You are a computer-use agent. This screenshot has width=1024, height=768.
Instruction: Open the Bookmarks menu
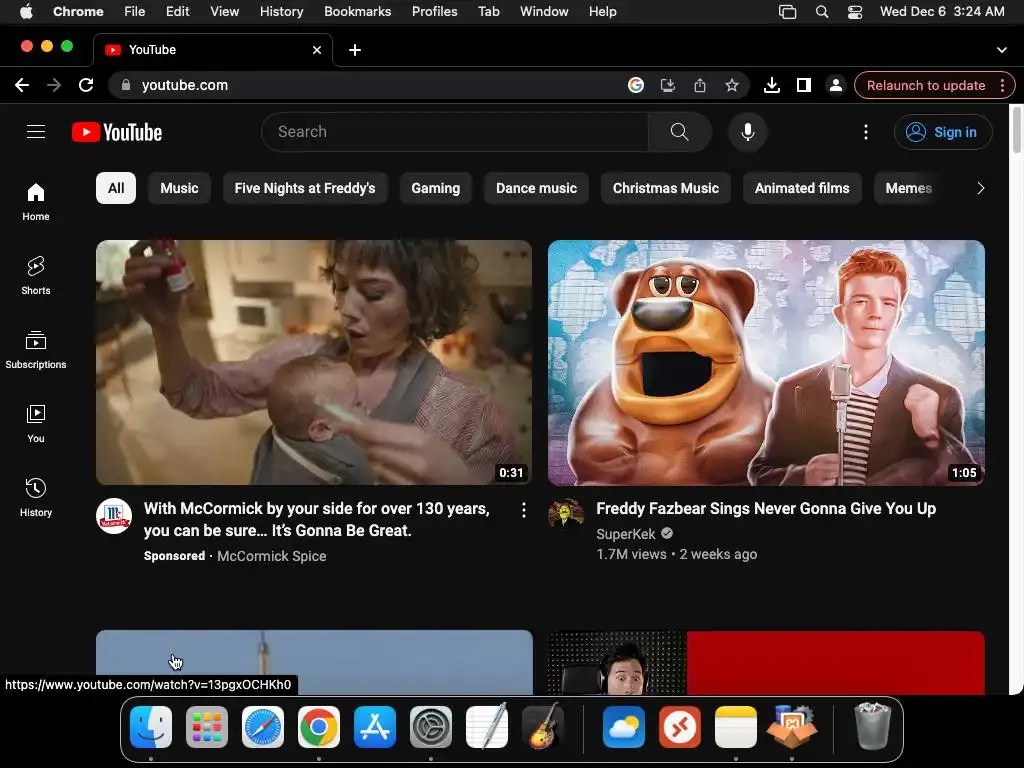point(357,12)
